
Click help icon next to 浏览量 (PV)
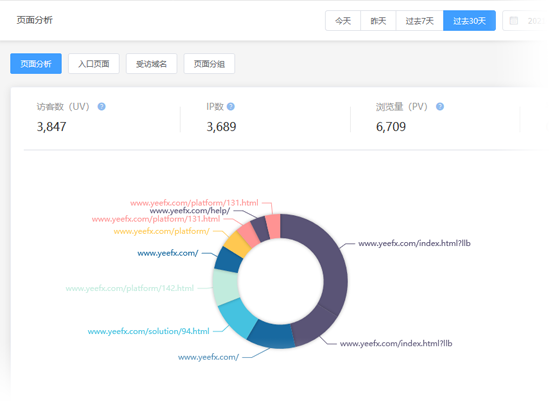click(x=440, y=107)
